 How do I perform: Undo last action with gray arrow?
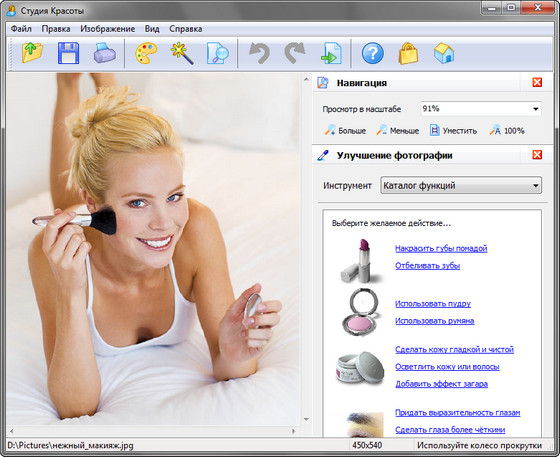259,53
